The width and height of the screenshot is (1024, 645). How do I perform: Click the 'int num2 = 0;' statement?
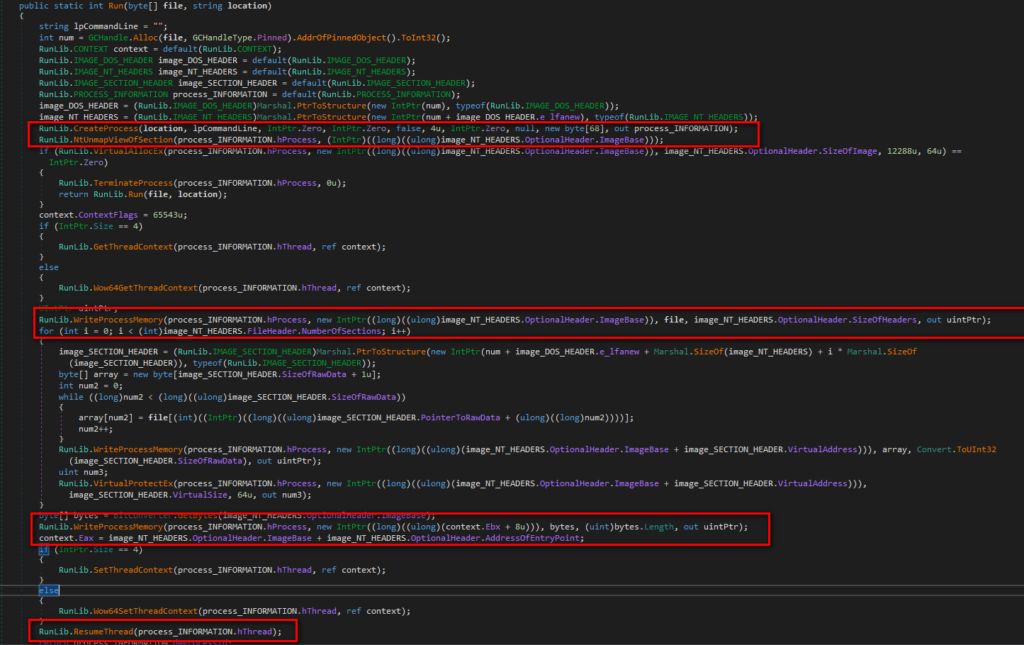(x=91, y=386)
